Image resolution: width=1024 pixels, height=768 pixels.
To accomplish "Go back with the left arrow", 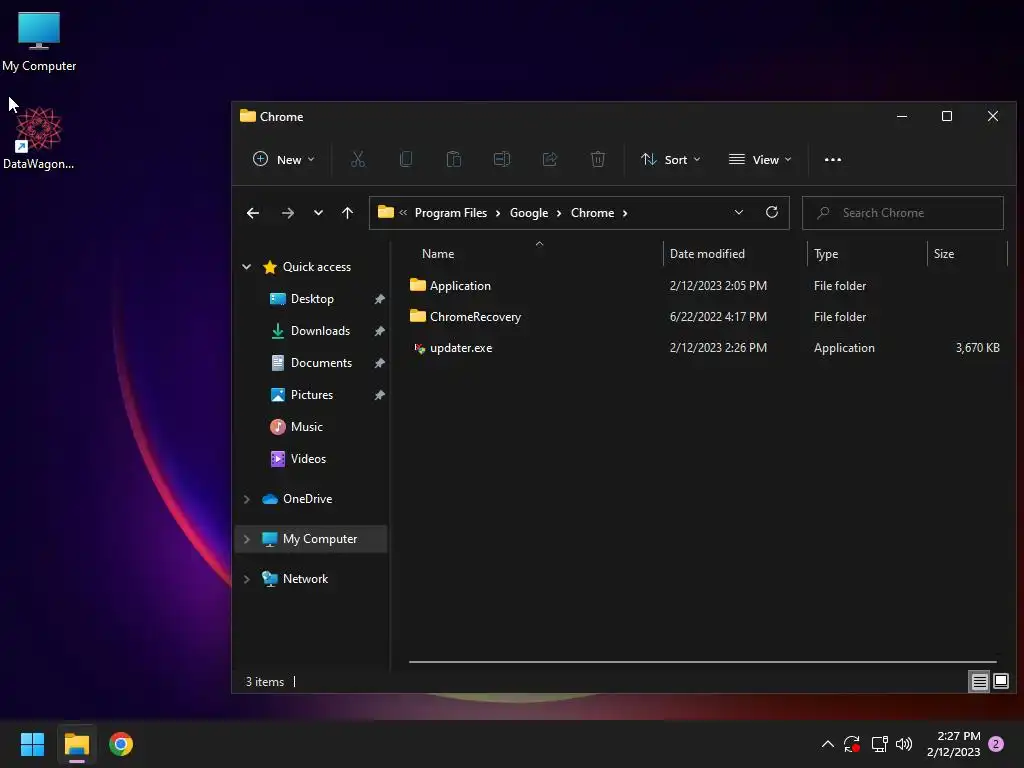I will click(253, 213).
